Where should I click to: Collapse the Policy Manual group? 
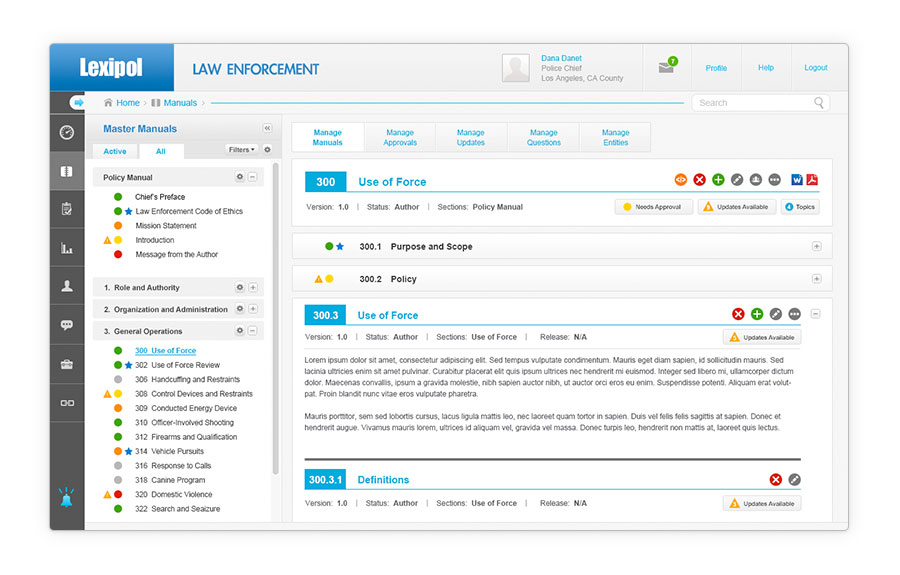pos(253,177)
